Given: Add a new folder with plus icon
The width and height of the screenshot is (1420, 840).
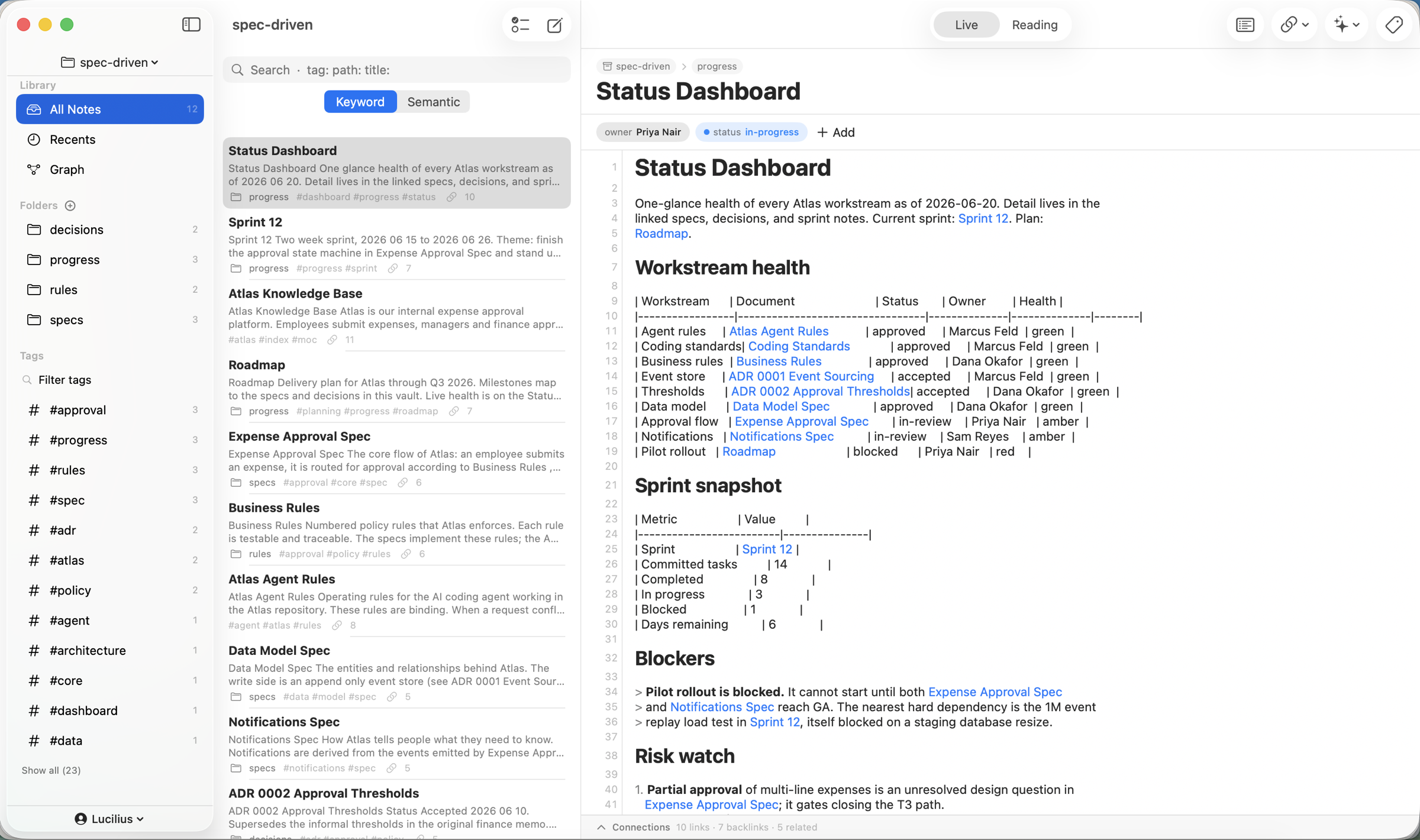Looking at the screenshot, I should 70,205.
